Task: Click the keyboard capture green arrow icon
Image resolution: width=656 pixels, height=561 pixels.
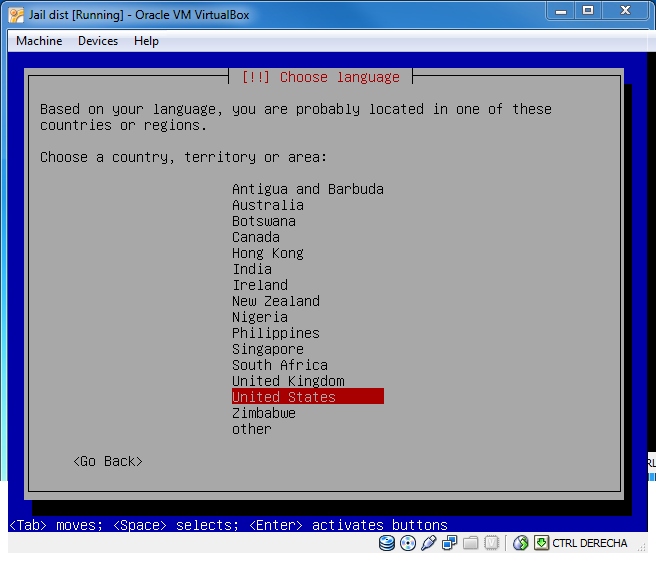Action: pyautogui.click(x=541, y=543)
